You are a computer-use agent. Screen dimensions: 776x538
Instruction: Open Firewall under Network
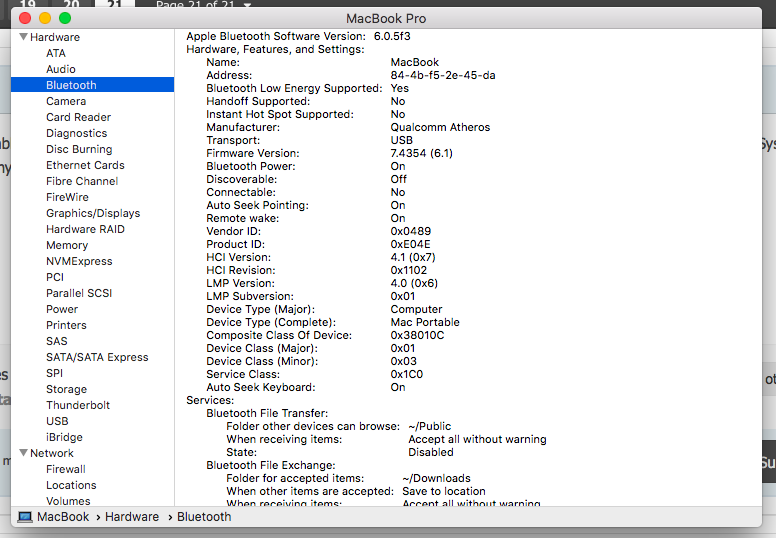coord(66,469)
